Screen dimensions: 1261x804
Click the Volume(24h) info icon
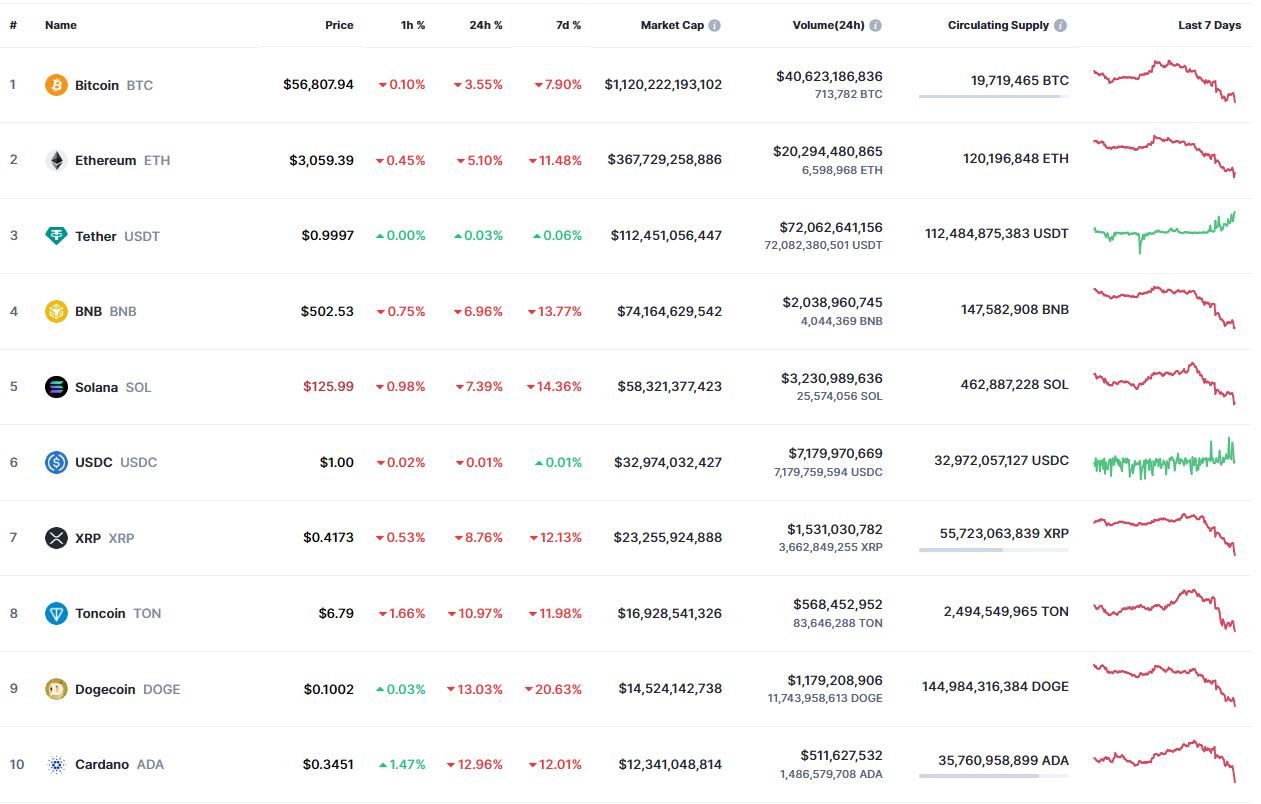click(x=875, y=25)
